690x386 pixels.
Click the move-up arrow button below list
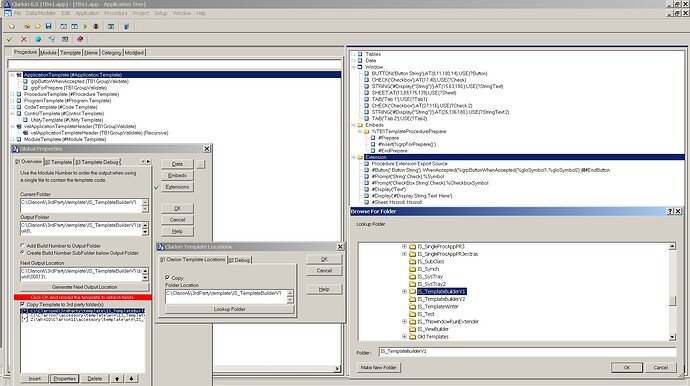point(117,379)
